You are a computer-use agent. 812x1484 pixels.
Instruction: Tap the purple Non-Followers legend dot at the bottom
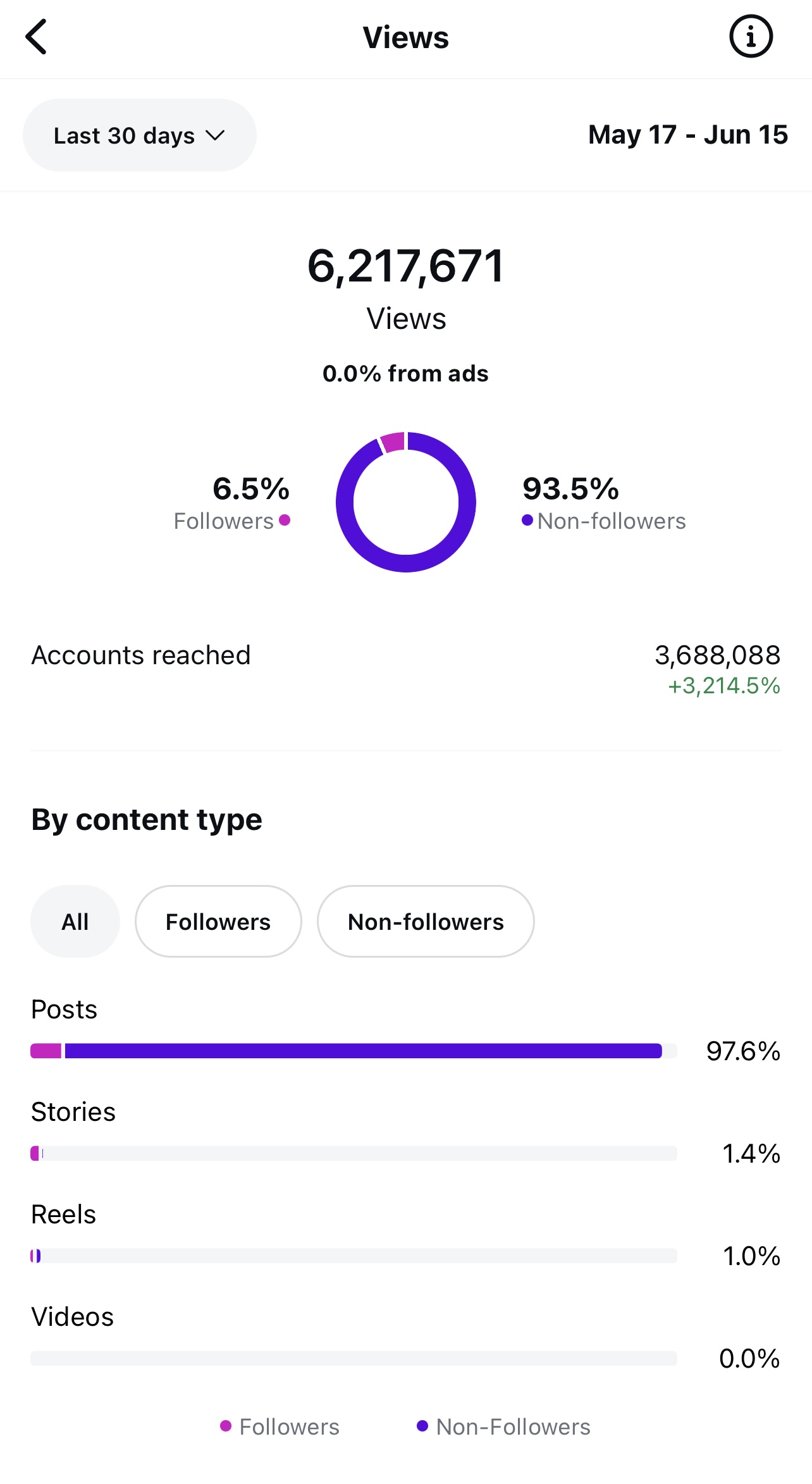tap(422, 1426)
